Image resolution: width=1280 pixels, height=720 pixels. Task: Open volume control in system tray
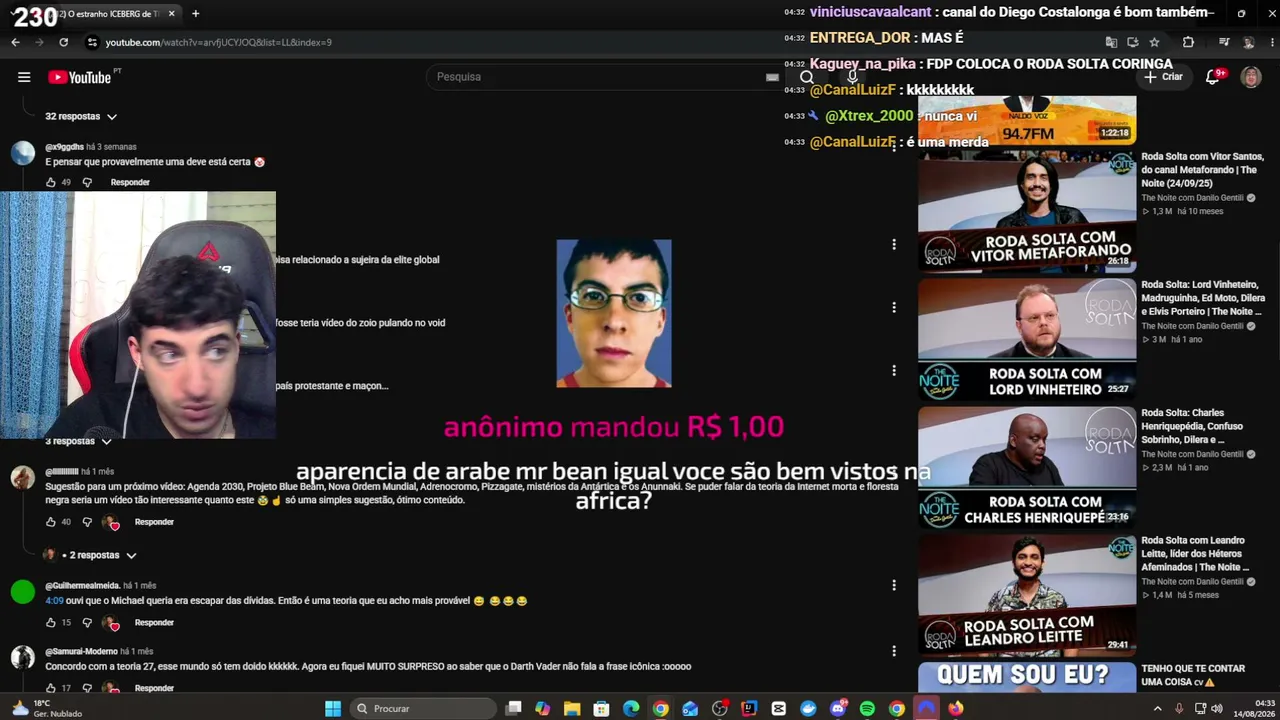[x=1217, y=709]
